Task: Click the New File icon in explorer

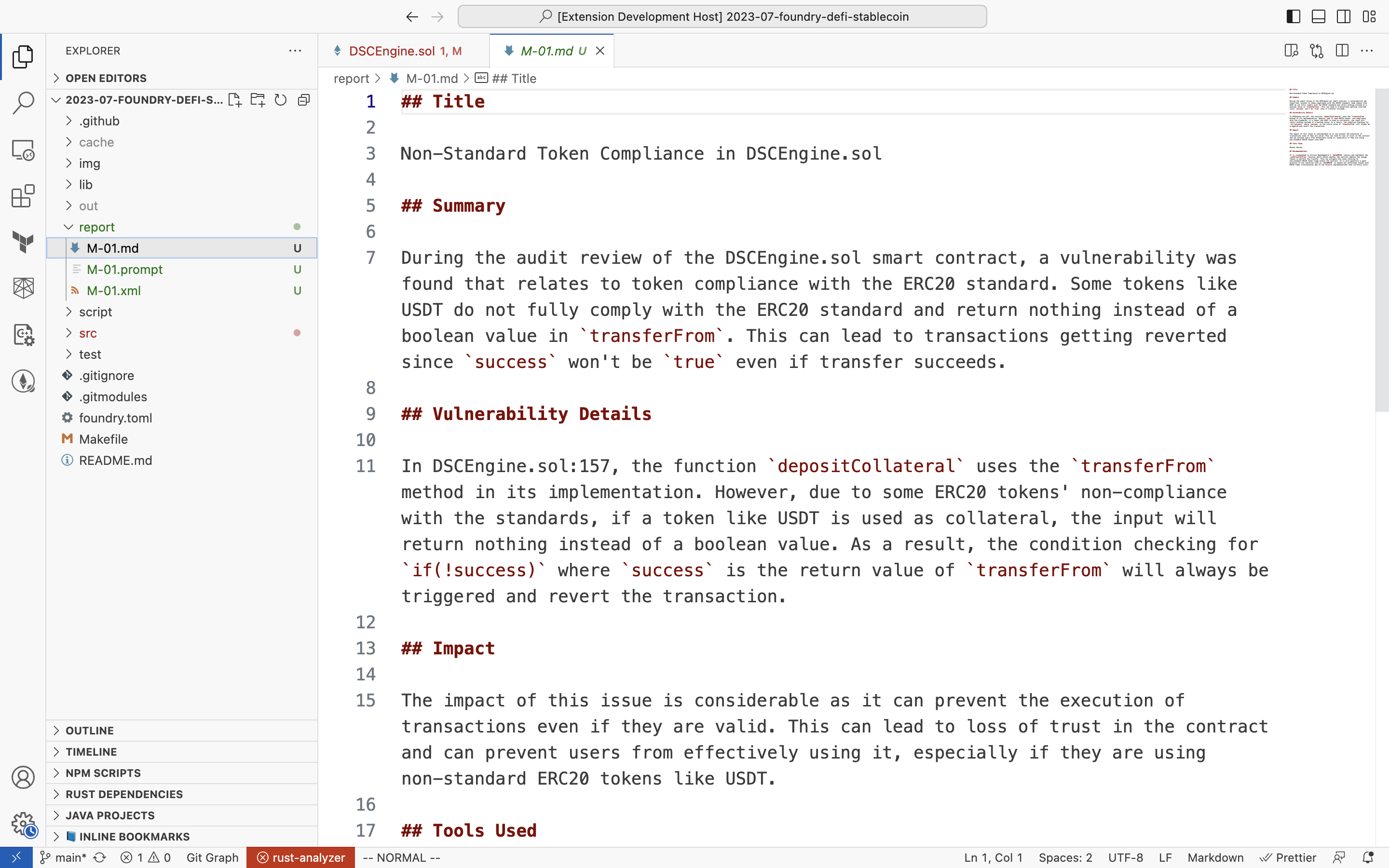Action: point(234,100)
